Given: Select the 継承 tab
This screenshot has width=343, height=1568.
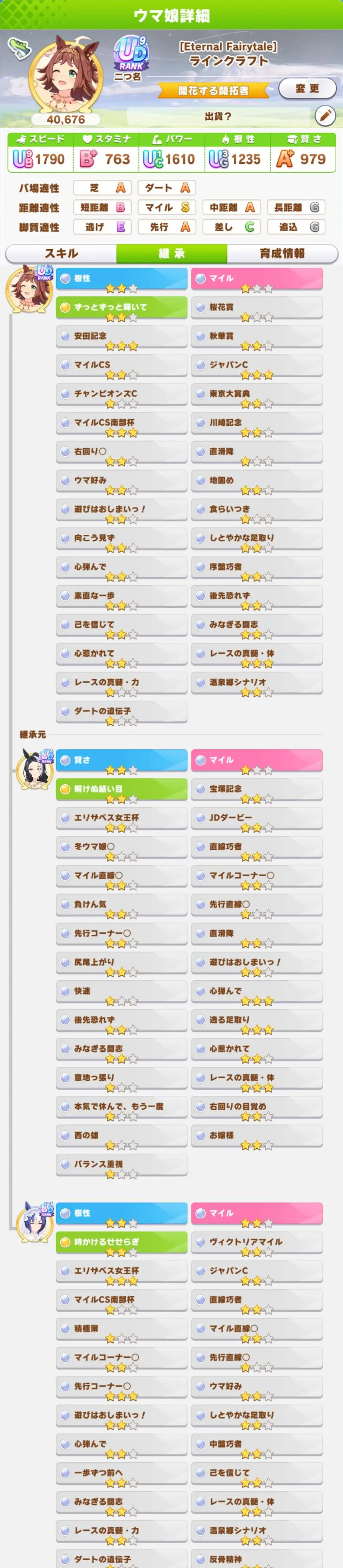Looking at the screenshot, I should 171,253.
